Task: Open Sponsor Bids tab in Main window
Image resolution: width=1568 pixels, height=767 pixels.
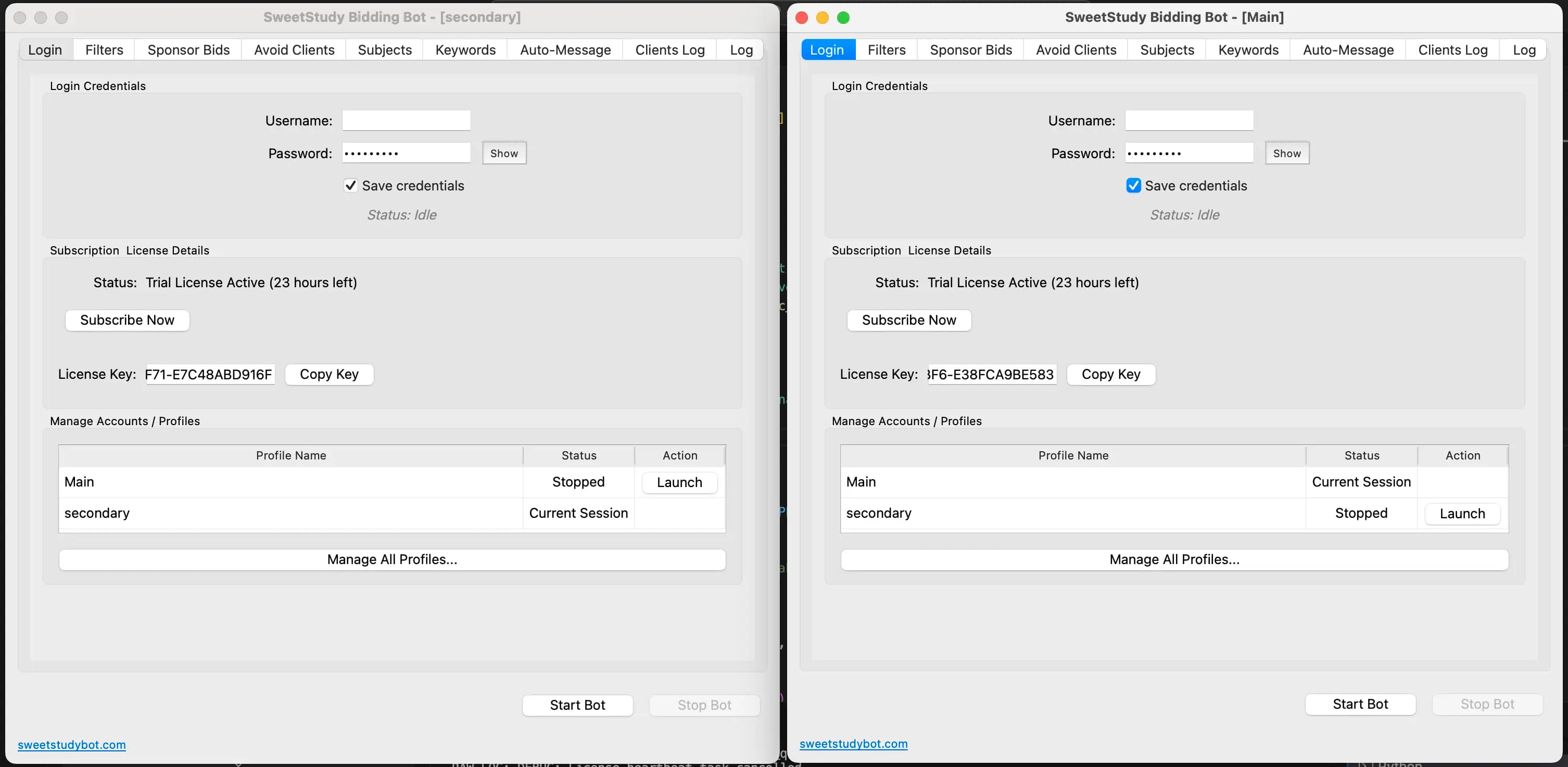Action: click(971, 50)
